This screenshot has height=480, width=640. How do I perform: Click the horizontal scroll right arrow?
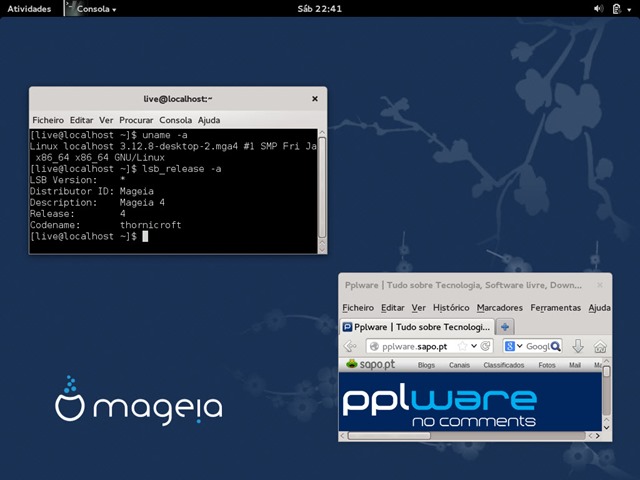coord(598,436)
